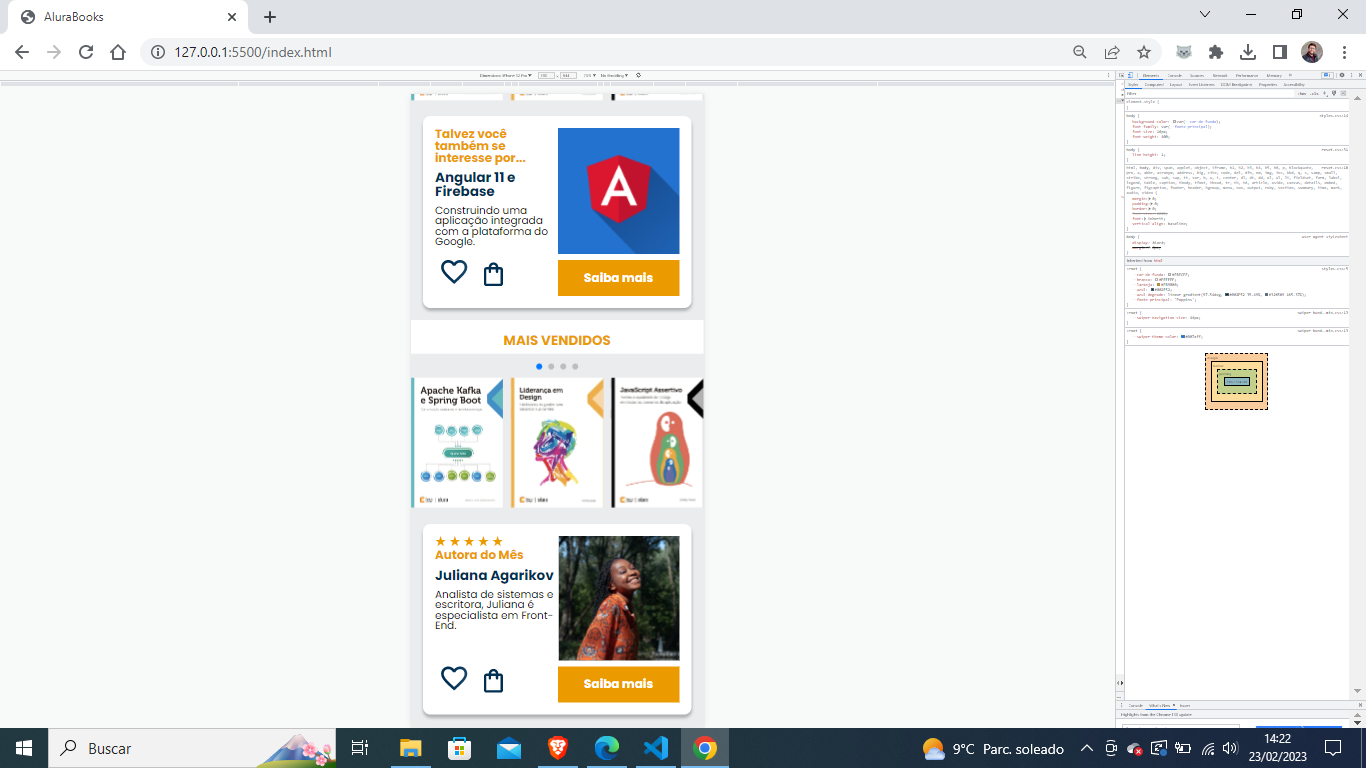Open the Computed styles sub-tab
The height and width of the screenshot is (768, 1366).
tap(1154, 85)
